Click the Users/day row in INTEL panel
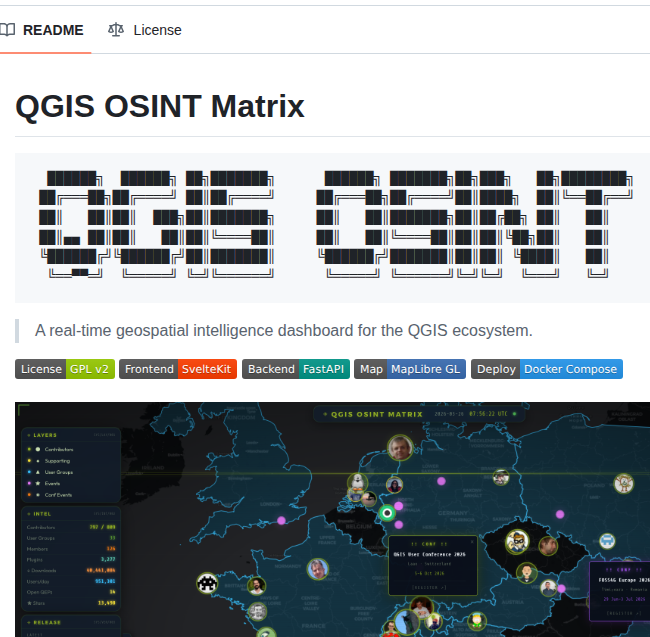 point(71,581)
